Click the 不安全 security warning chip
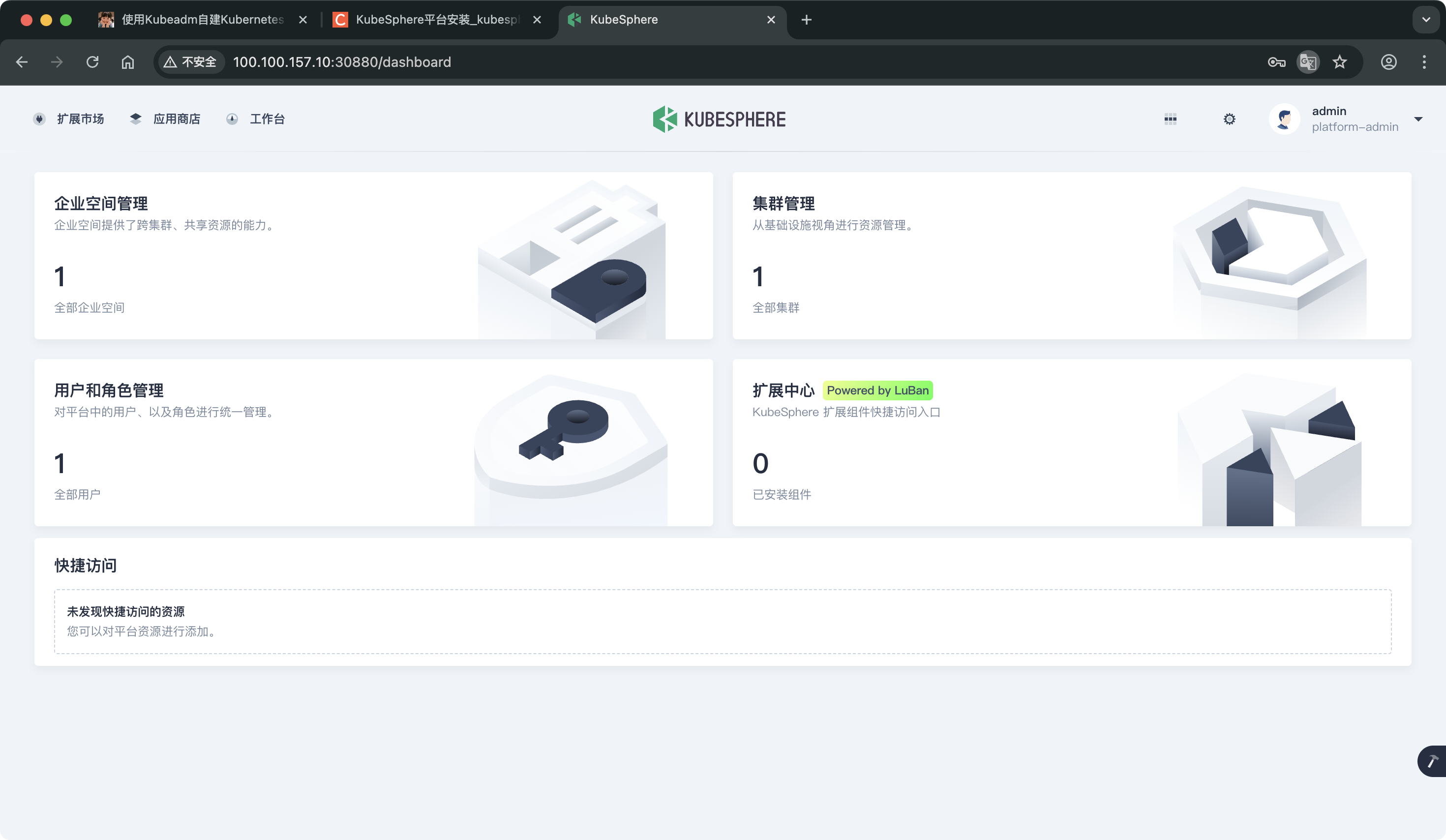1446x840 pixels. 190,62
